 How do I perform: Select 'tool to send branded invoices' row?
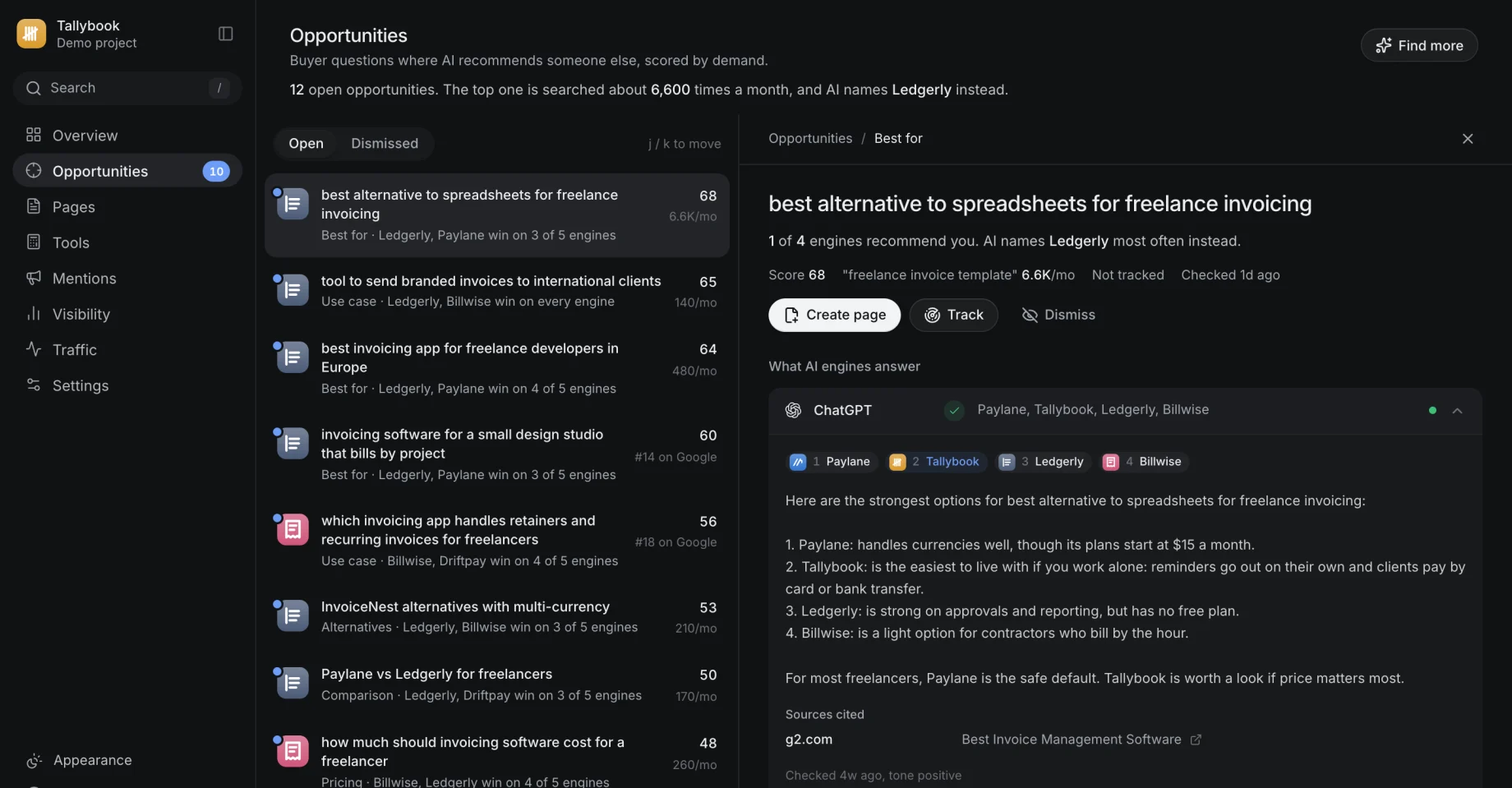497,292
